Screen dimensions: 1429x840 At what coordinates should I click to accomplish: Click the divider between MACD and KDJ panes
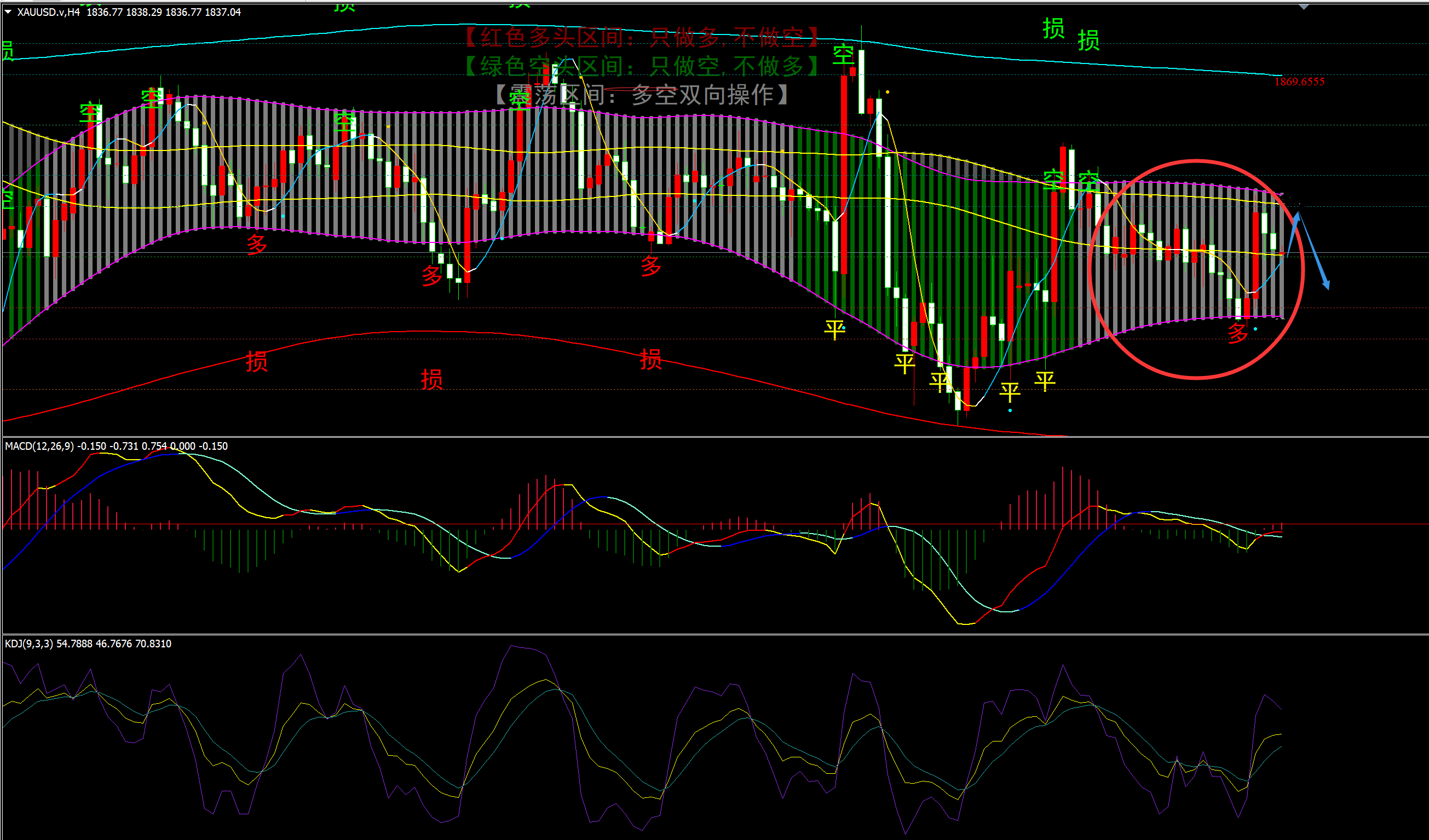click(715, 634)
